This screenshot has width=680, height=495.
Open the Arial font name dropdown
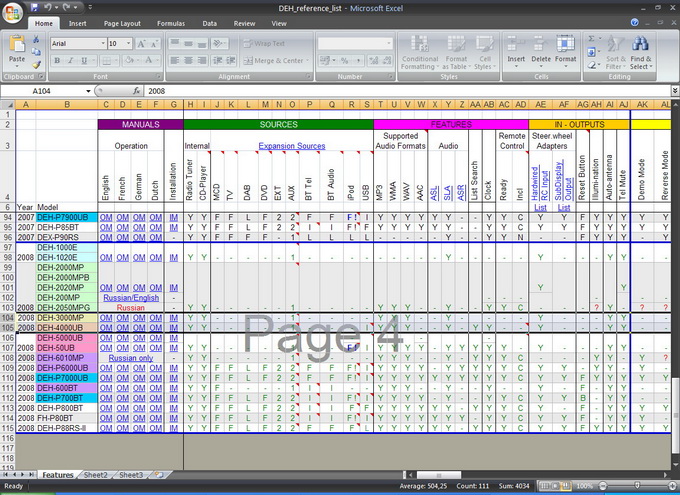click(102, 44)
